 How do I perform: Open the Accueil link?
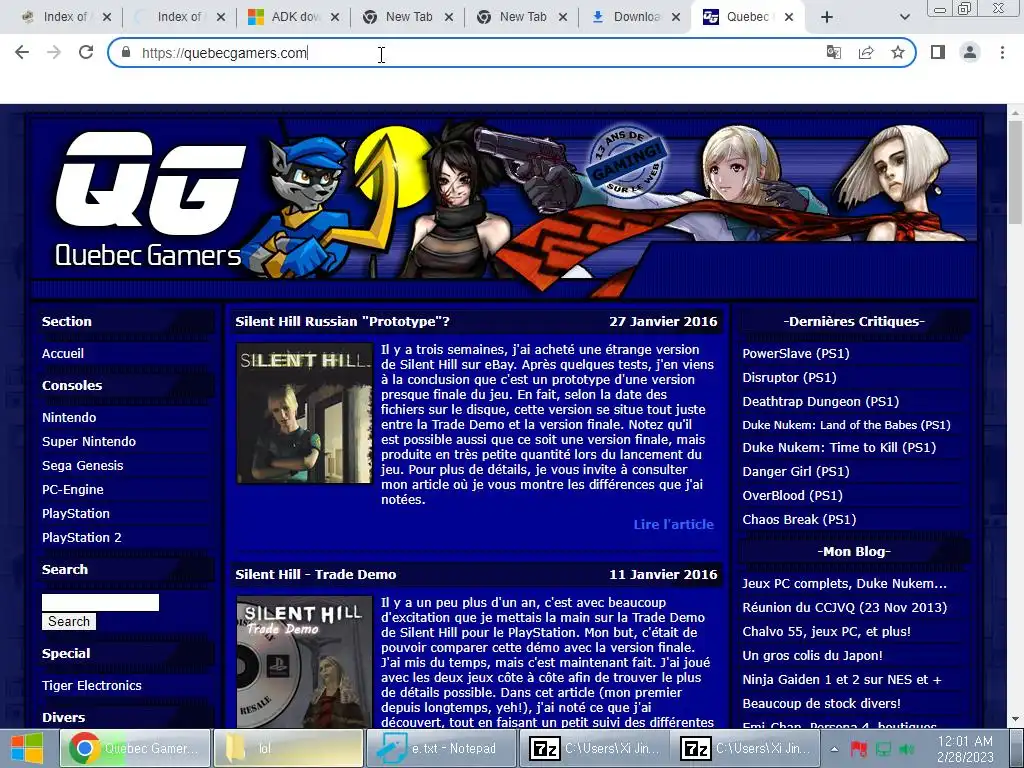click(63, 353)
